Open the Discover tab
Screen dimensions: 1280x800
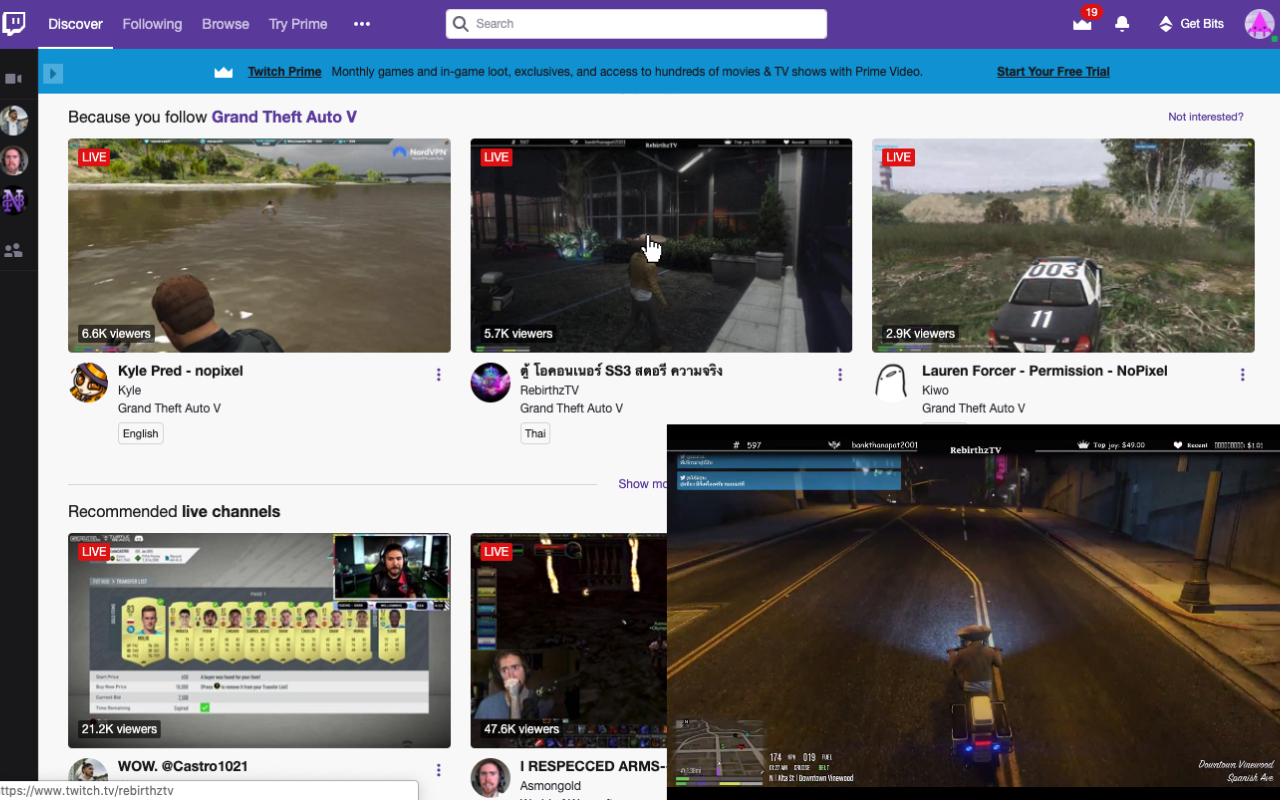click(x=75, y=24)
